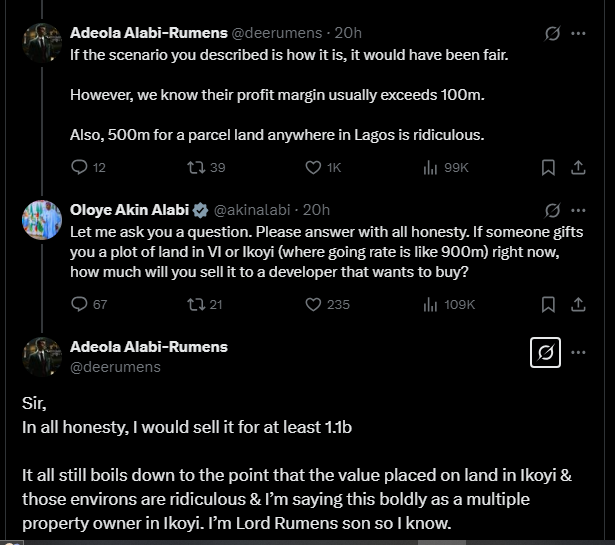Open @akinalabi profile handle link
615x545 pixels.
(x=256, y=210)
